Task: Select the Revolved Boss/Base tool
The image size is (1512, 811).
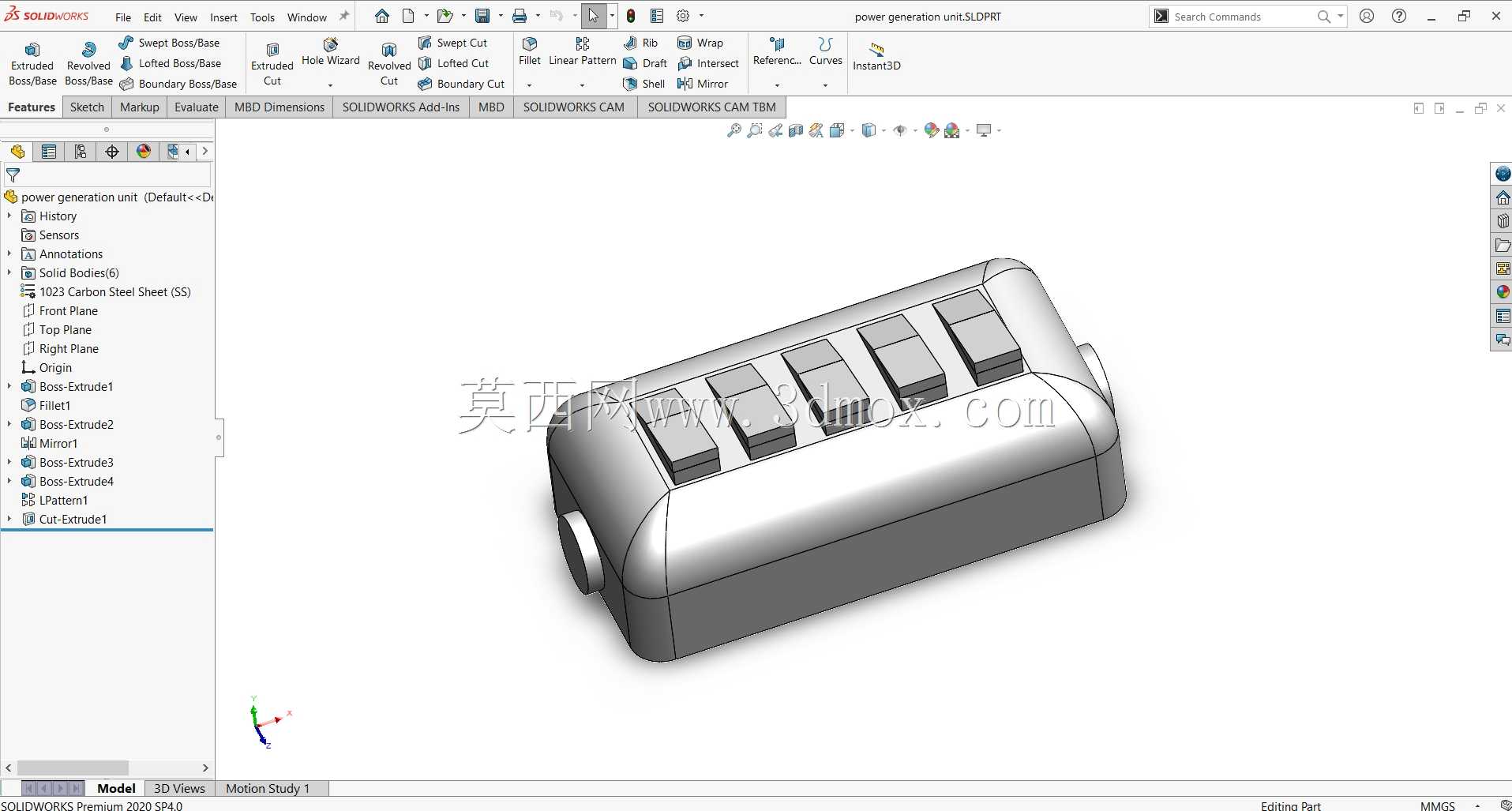Action: point(88,63)
